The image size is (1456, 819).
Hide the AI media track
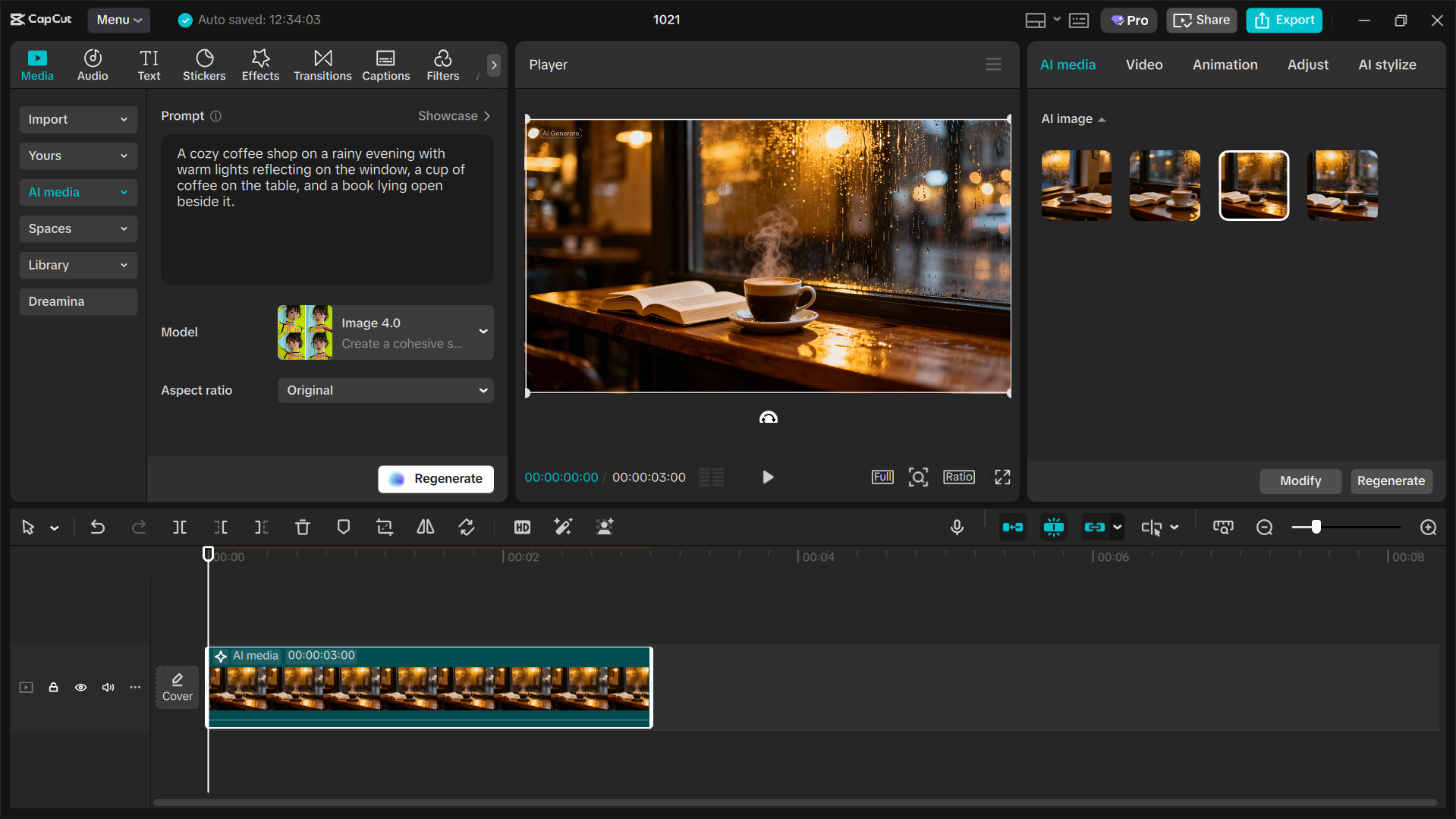click(80, 687)
